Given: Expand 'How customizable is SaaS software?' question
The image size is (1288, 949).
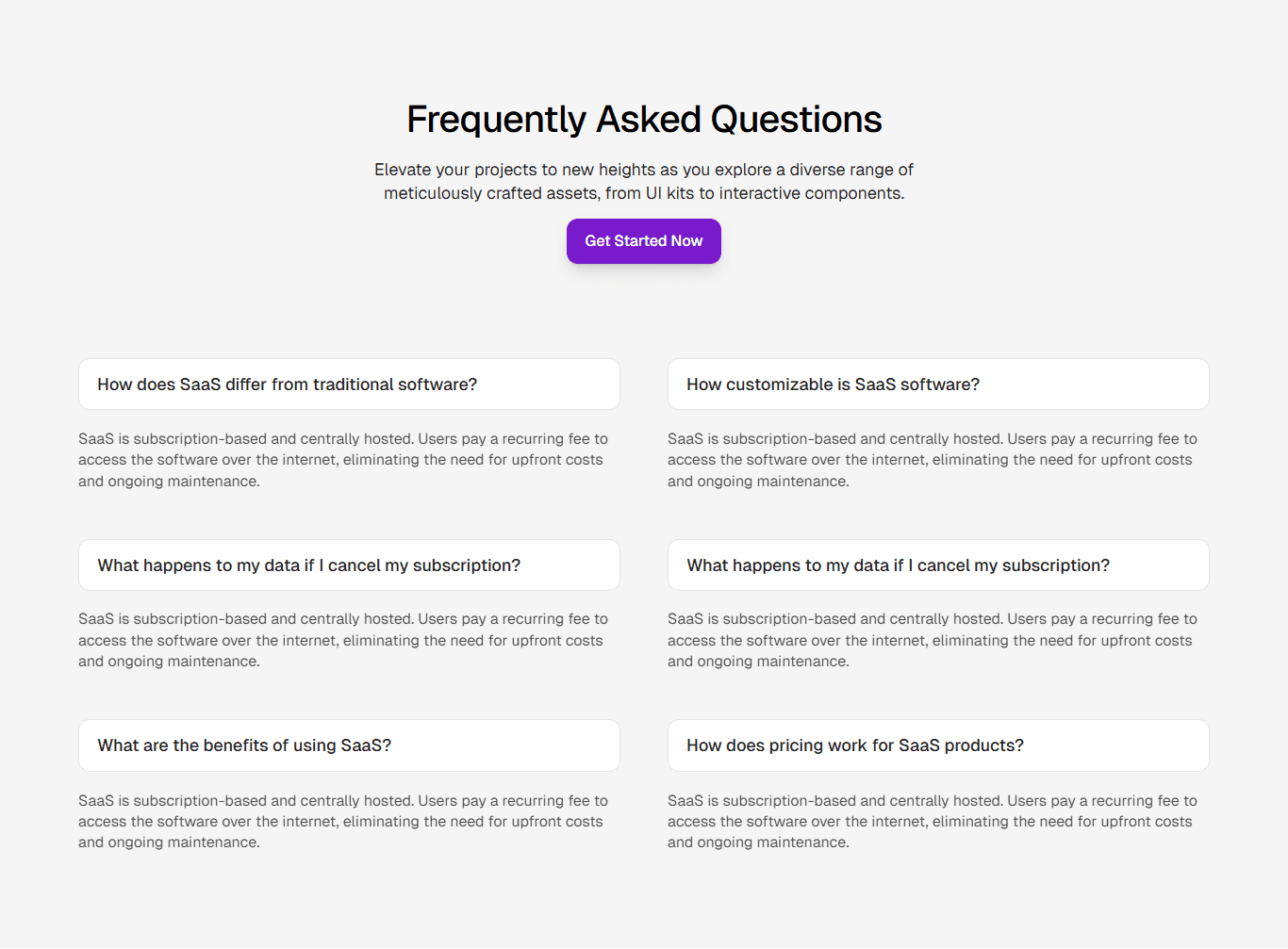Looking at the screenshot, I should click(x=938, y=385).
